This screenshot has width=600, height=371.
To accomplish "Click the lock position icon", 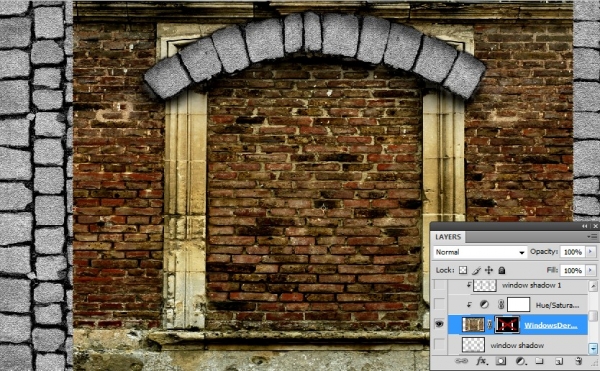I will pos(489,270).
